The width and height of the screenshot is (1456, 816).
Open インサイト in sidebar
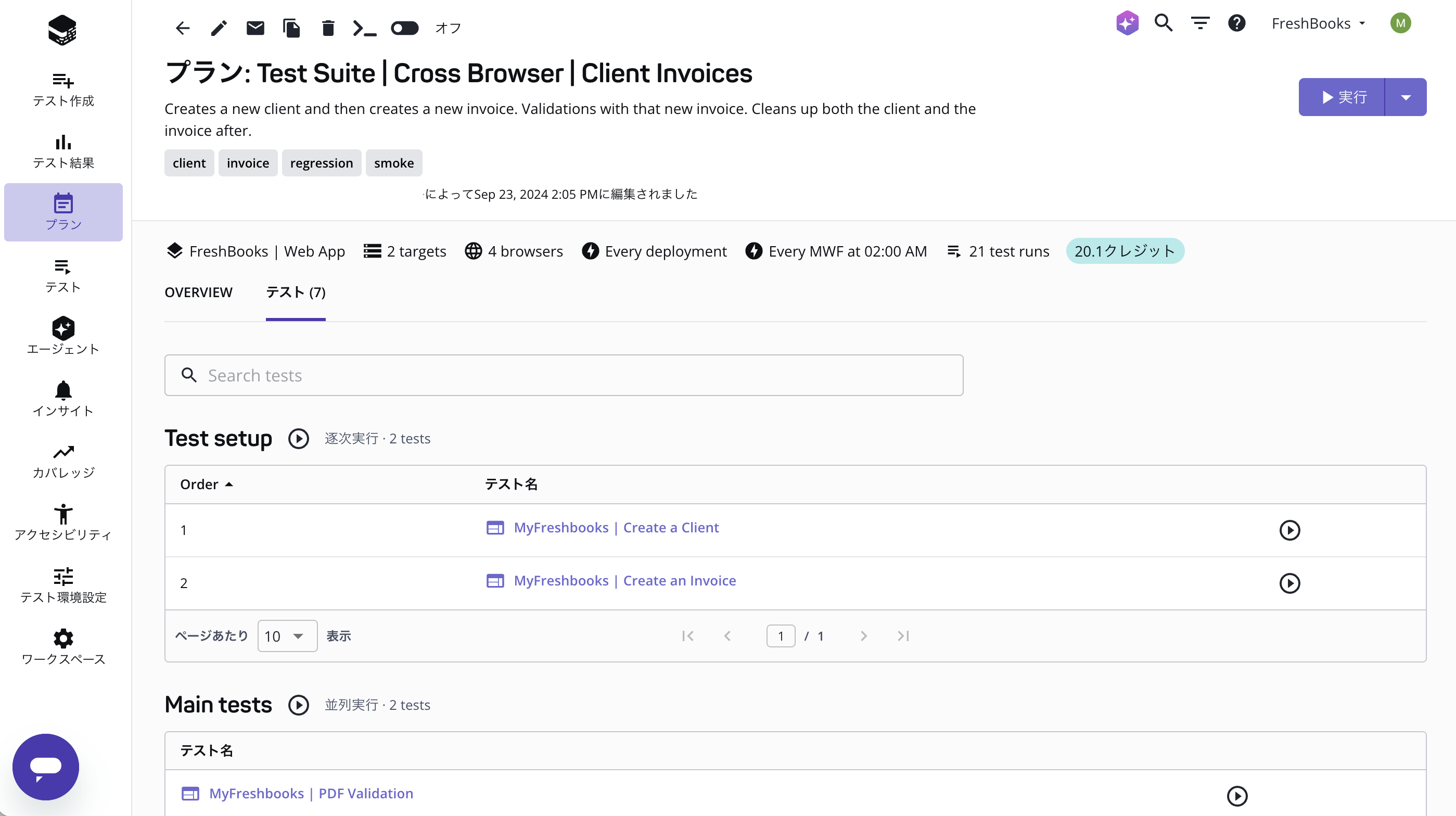(x=63, y=399)
